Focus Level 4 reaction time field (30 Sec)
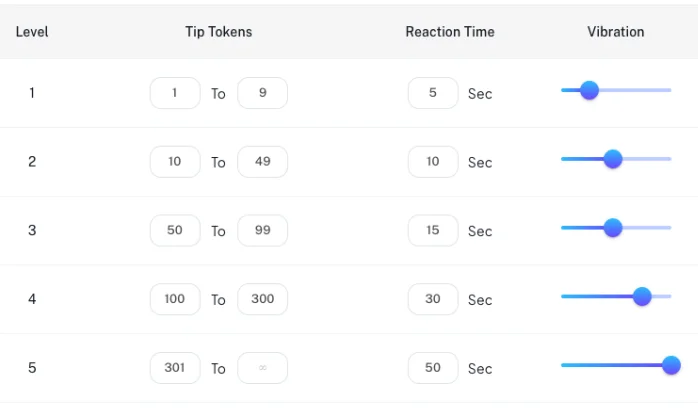698x409 pixels. click(433, 299)
